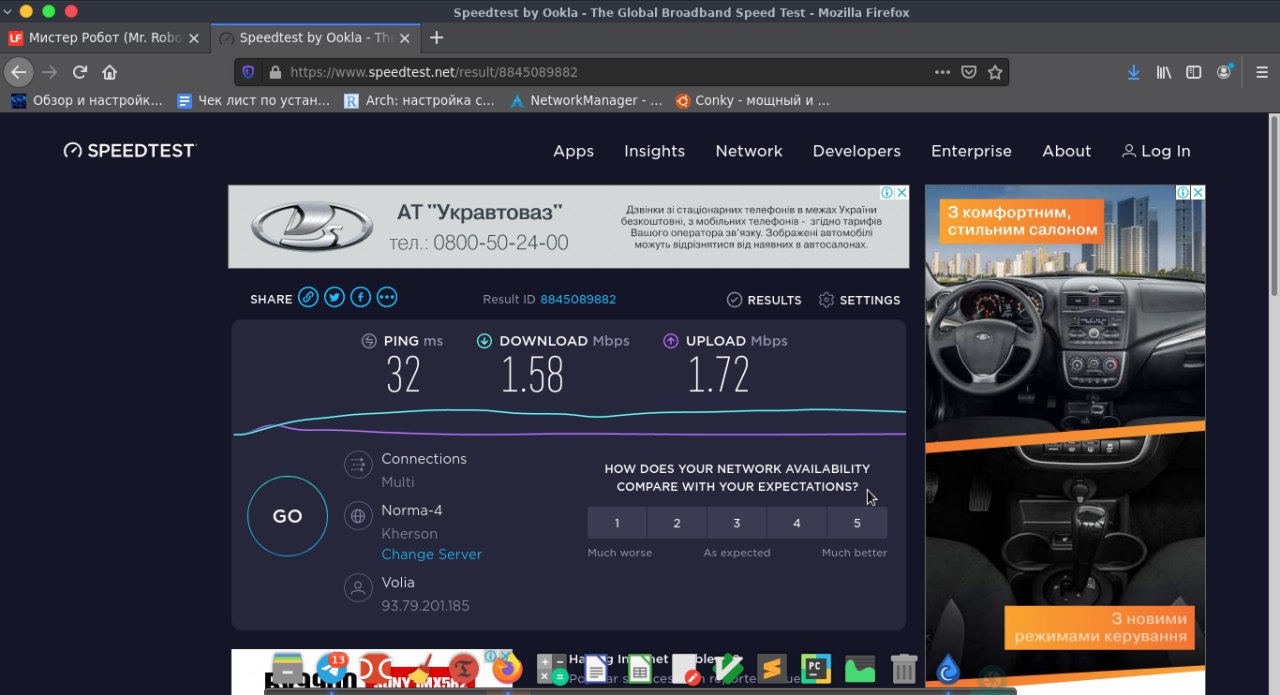Open the Firefox downloads panel
Viewport: 1280px width, 695px height.
1133,72
